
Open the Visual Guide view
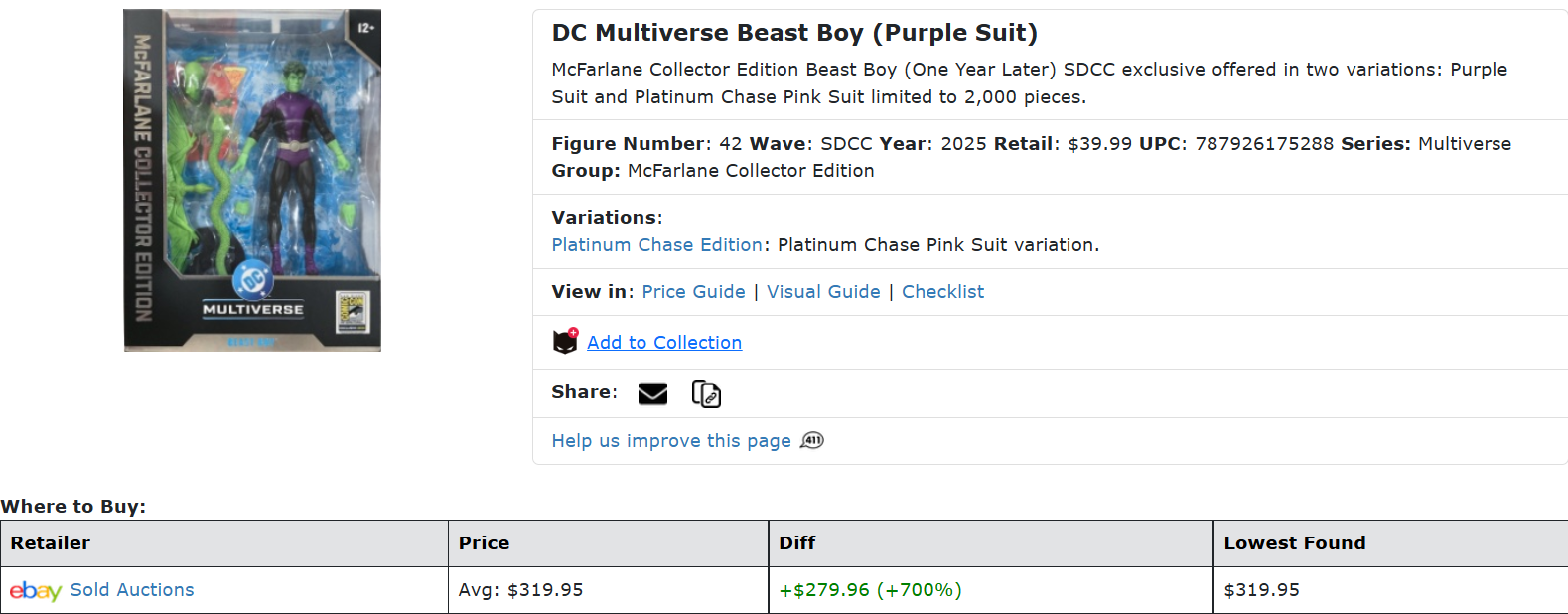[823, 292]
